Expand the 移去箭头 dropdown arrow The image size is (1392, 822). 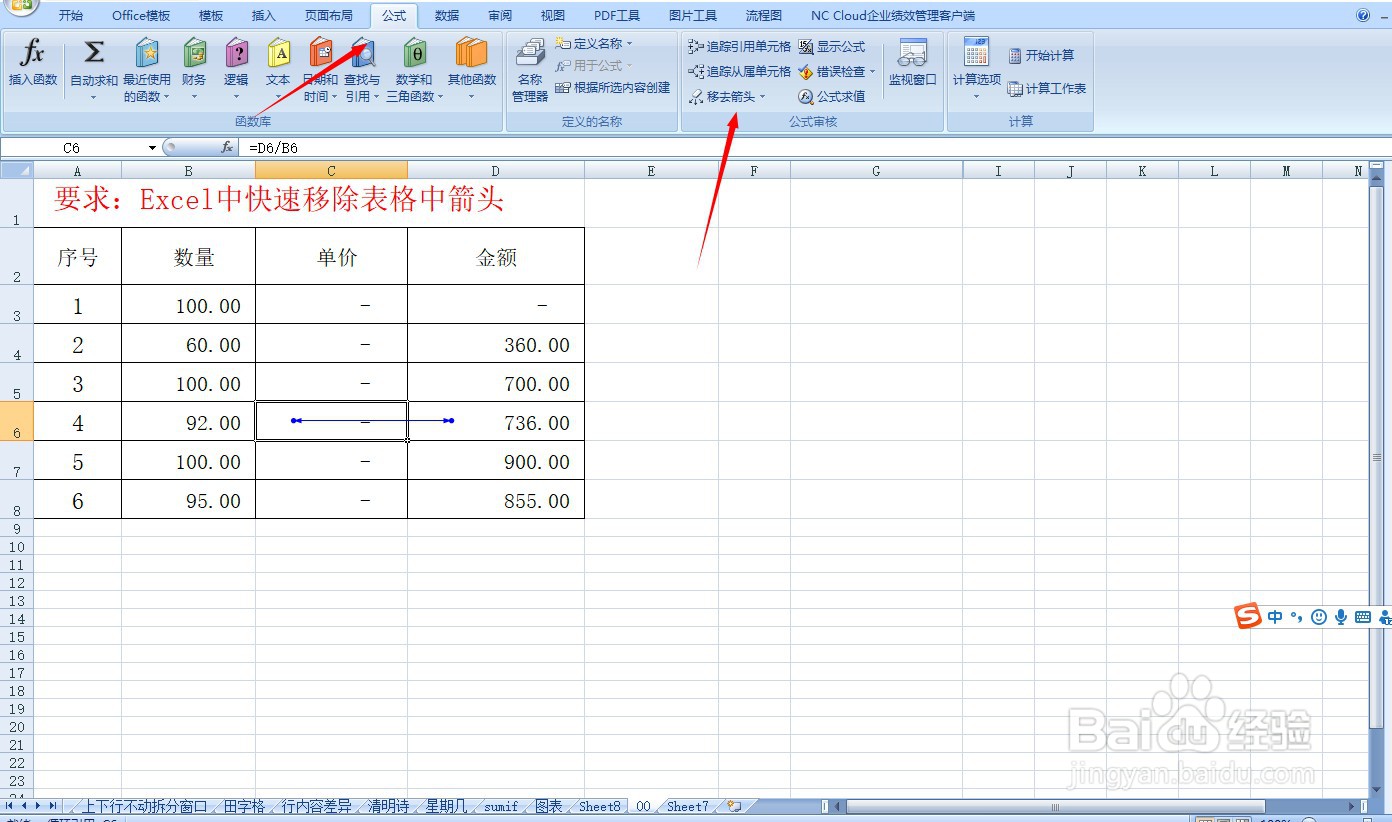[762, 97]
